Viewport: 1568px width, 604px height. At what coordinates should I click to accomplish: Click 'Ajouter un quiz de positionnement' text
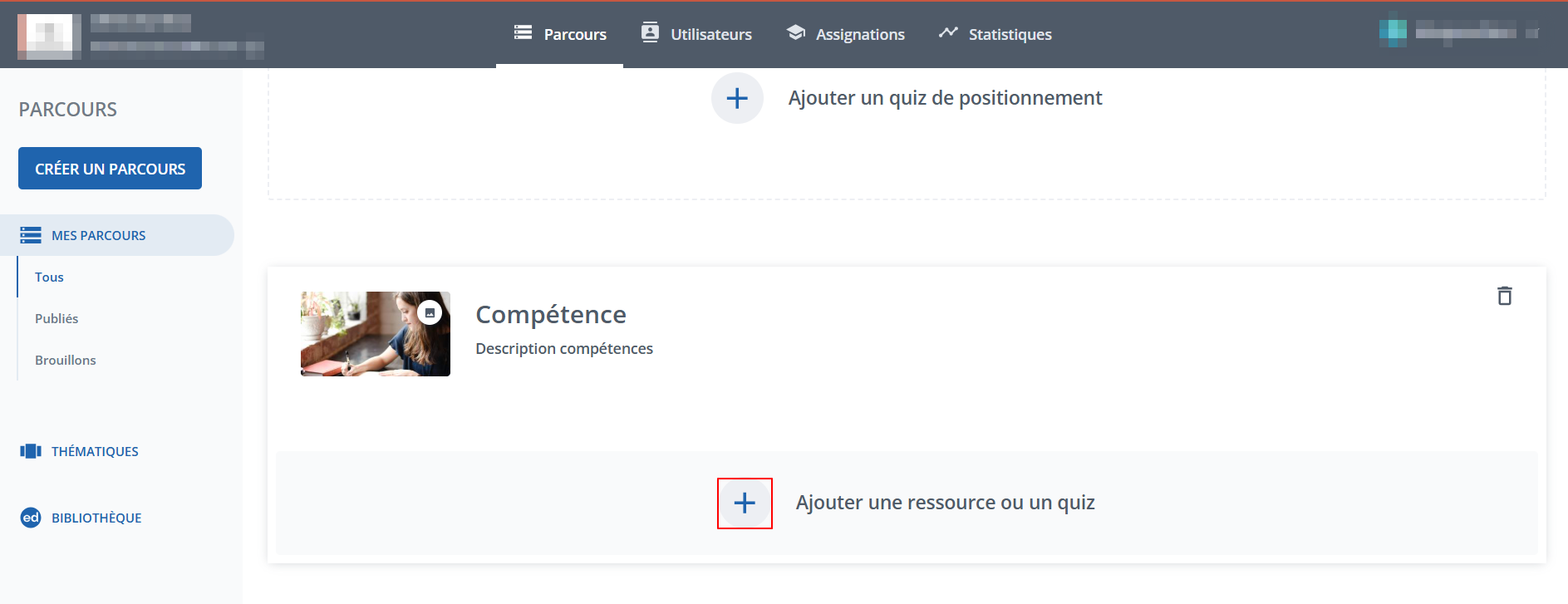(x=945, y=98)
